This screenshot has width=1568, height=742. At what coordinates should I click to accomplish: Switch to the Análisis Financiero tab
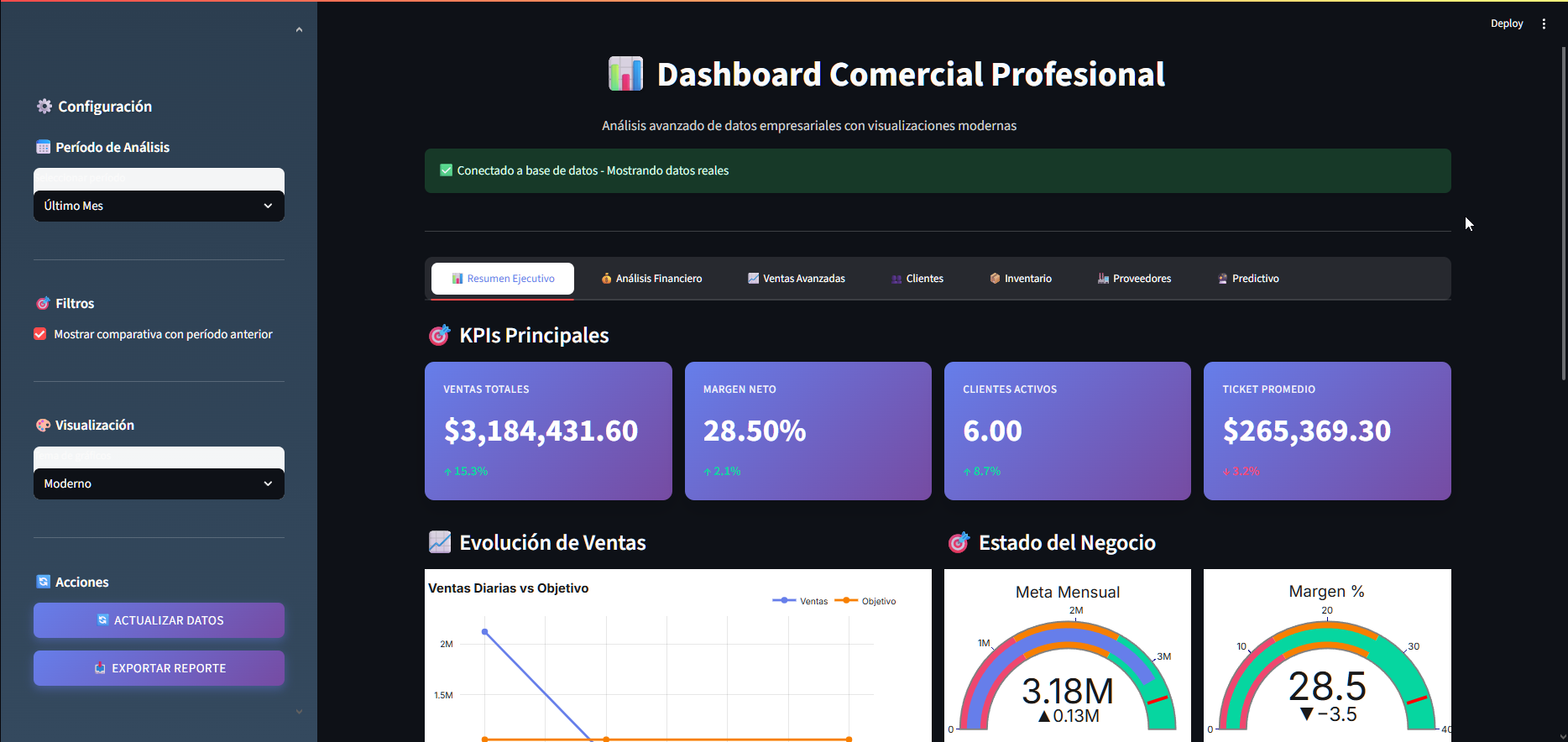(x=651, y=279)
